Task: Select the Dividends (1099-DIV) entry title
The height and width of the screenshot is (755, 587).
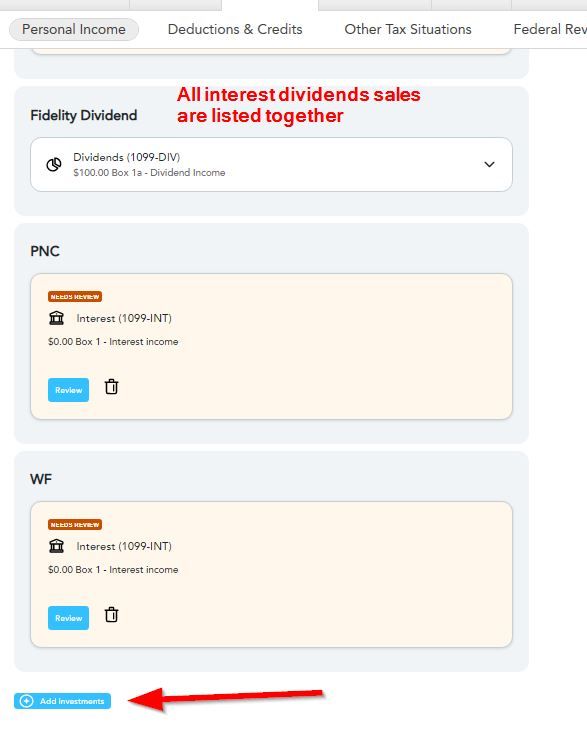Action: [127, 157]
